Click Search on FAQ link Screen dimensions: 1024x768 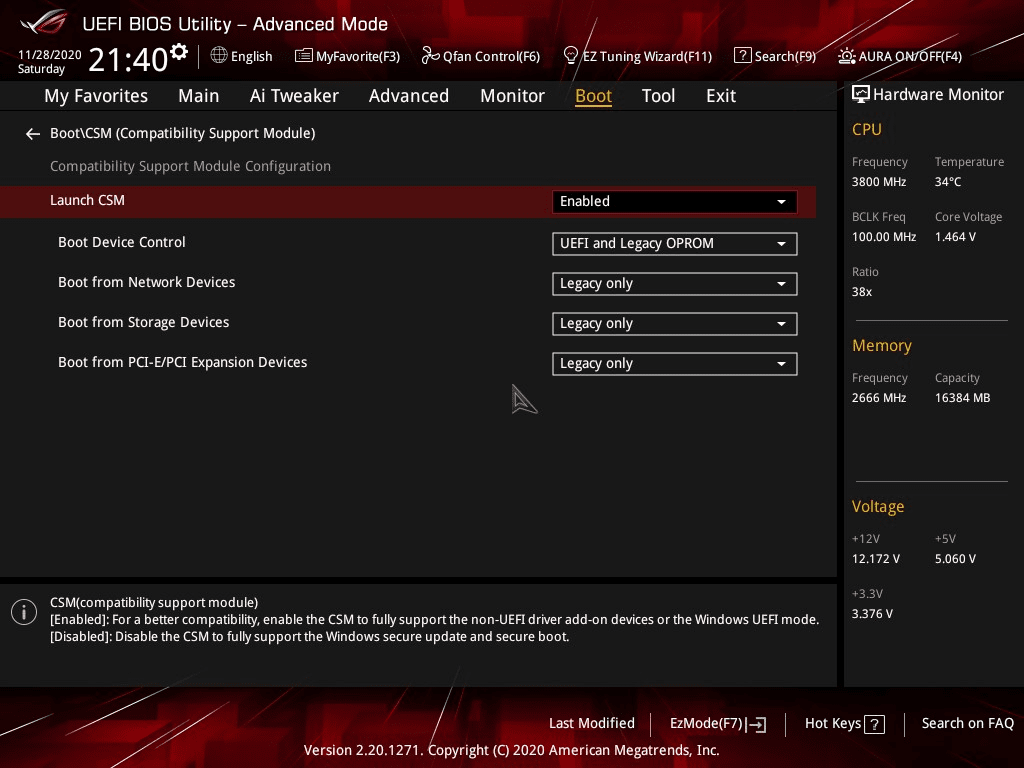coord(967,724)
